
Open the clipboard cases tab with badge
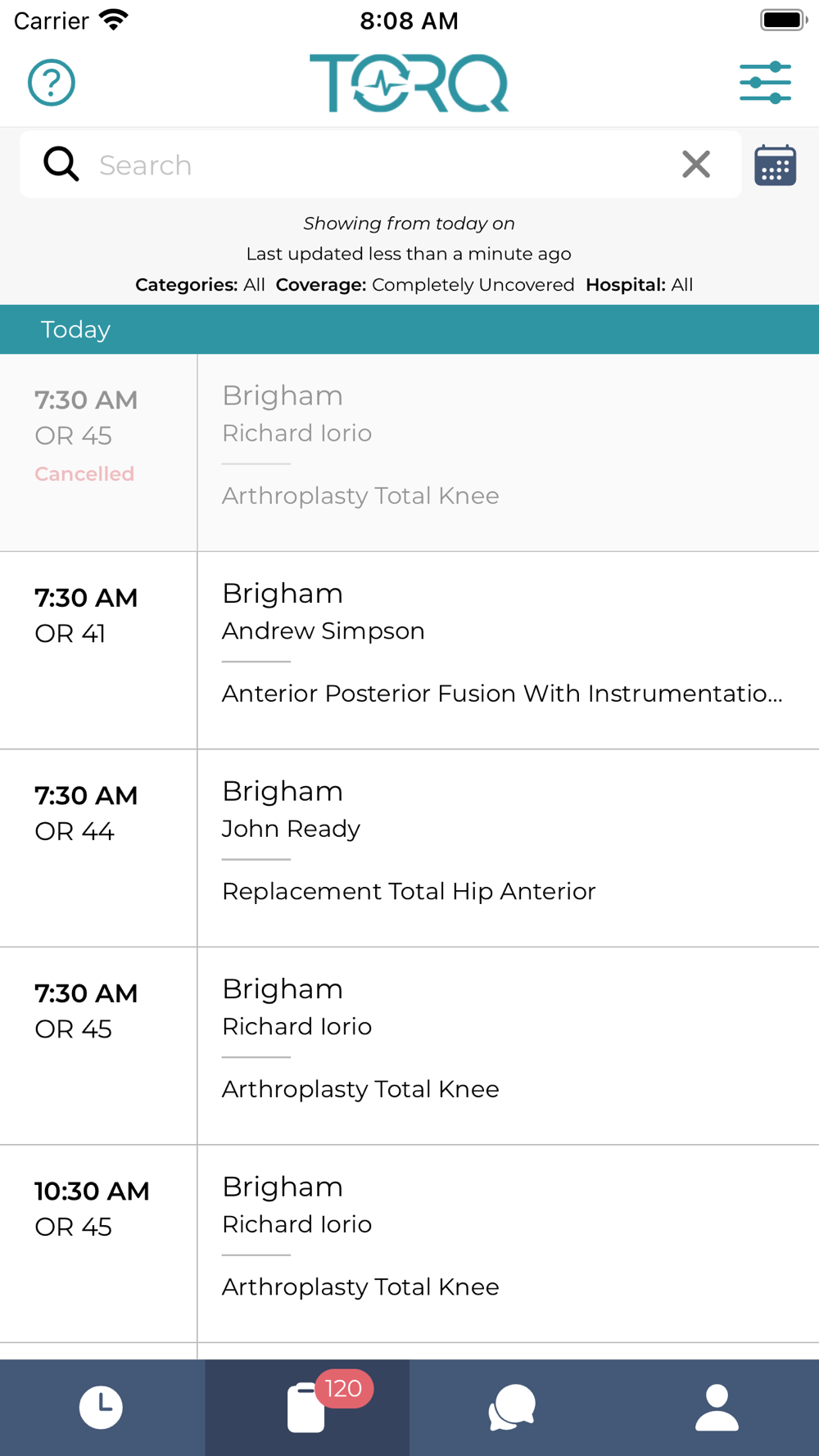pos(307,1408)
